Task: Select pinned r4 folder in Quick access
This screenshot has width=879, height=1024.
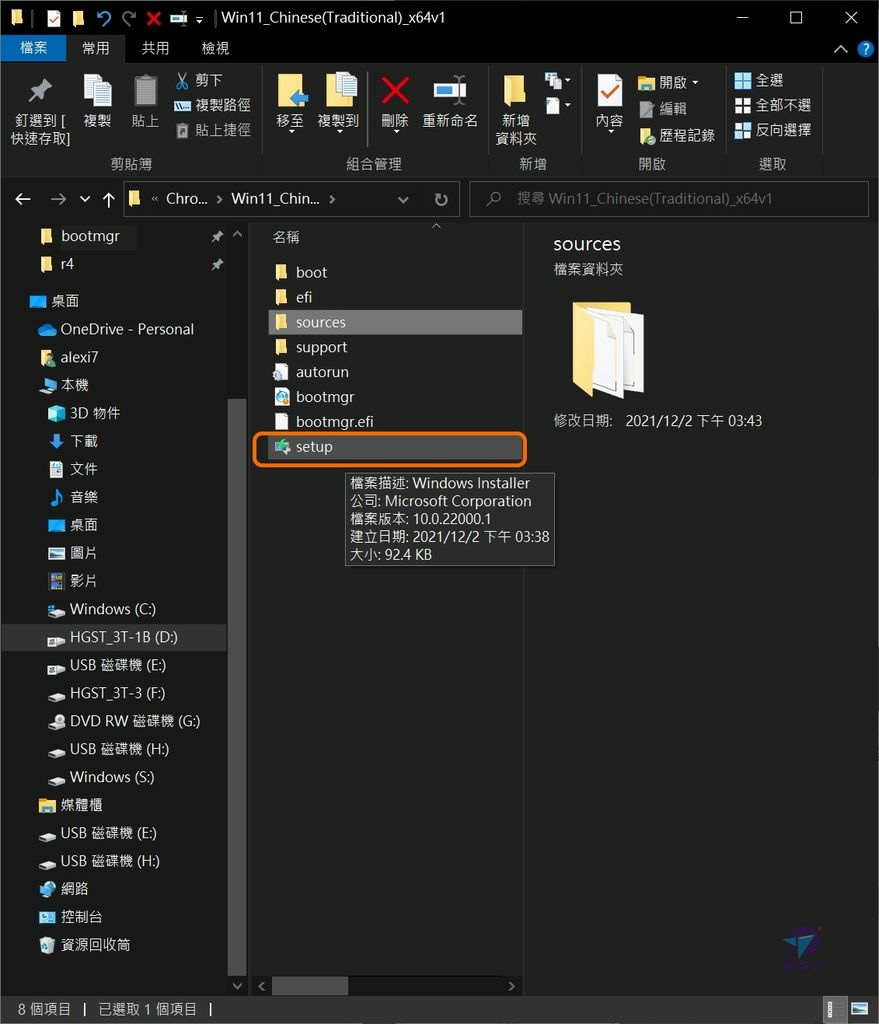Action: click(x=57, y=264)
